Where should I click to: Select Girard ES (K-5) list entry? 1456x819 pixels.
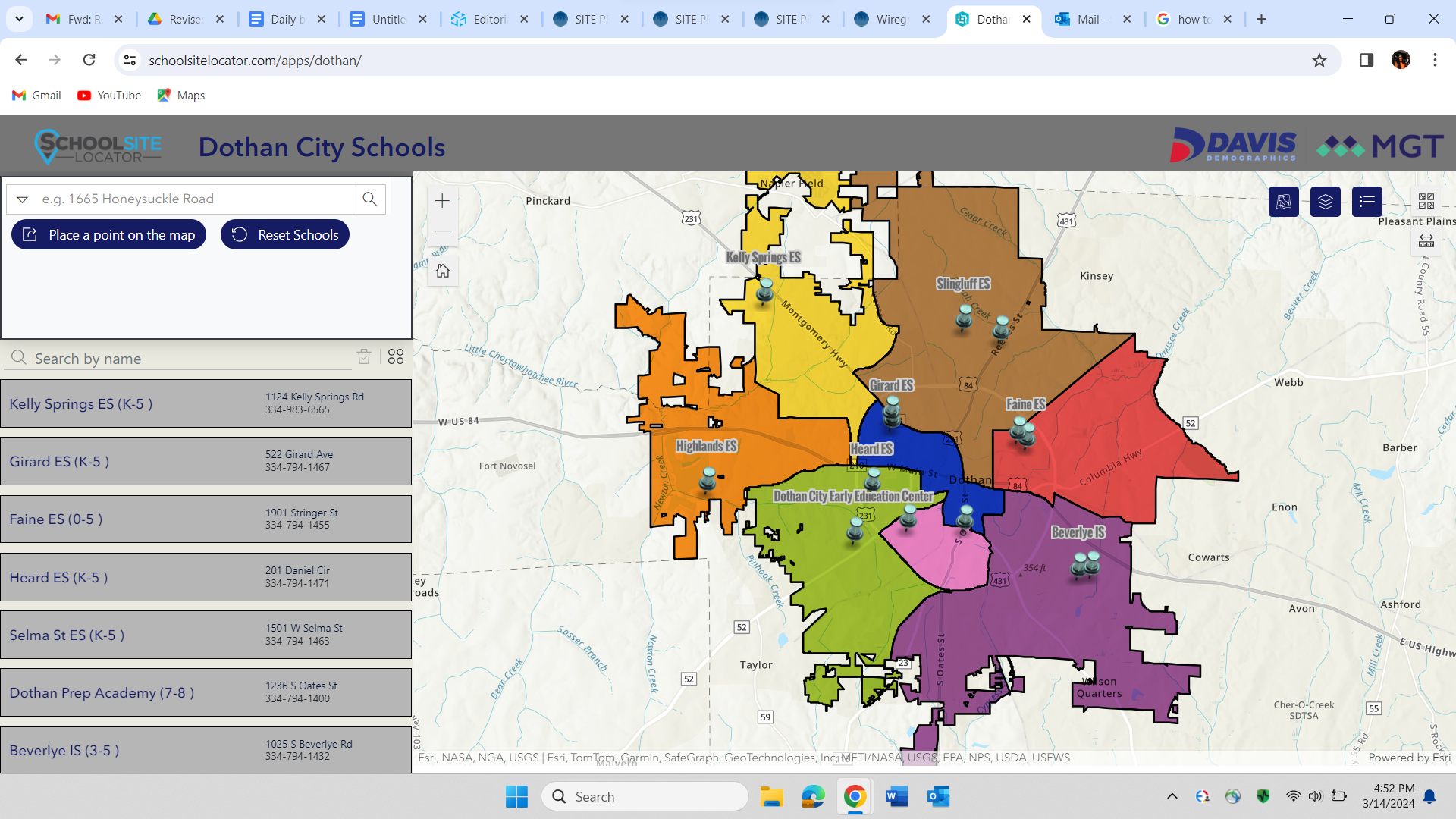[x=206, y=461]
